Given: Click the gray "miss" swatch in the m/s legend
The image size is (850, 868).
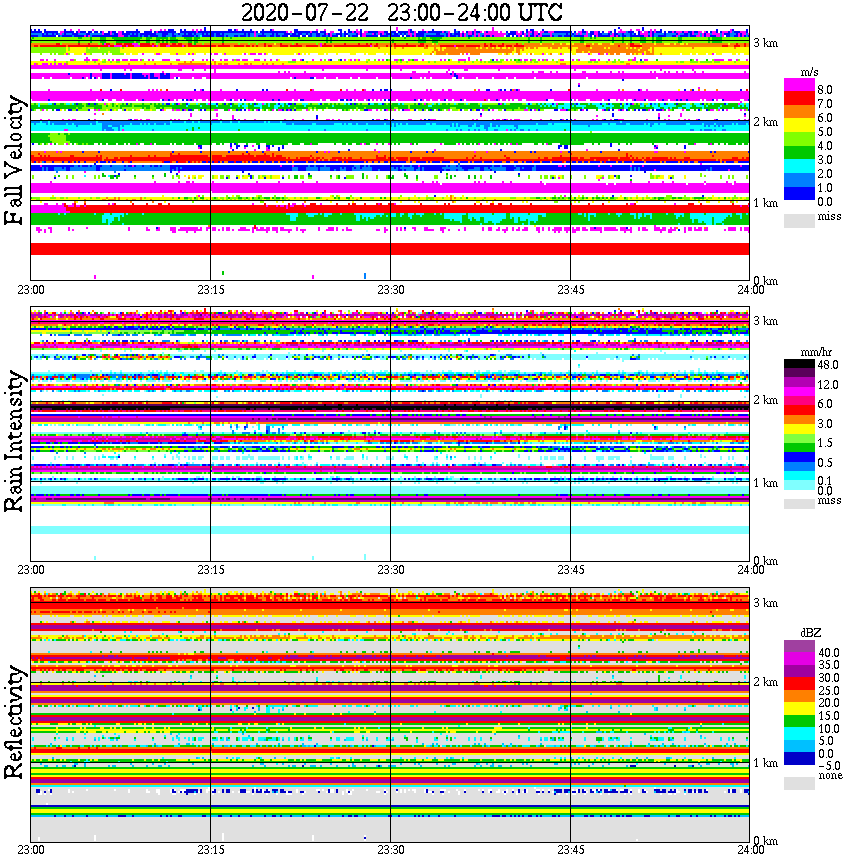Looking at the screenshot, I should (799, 220).
